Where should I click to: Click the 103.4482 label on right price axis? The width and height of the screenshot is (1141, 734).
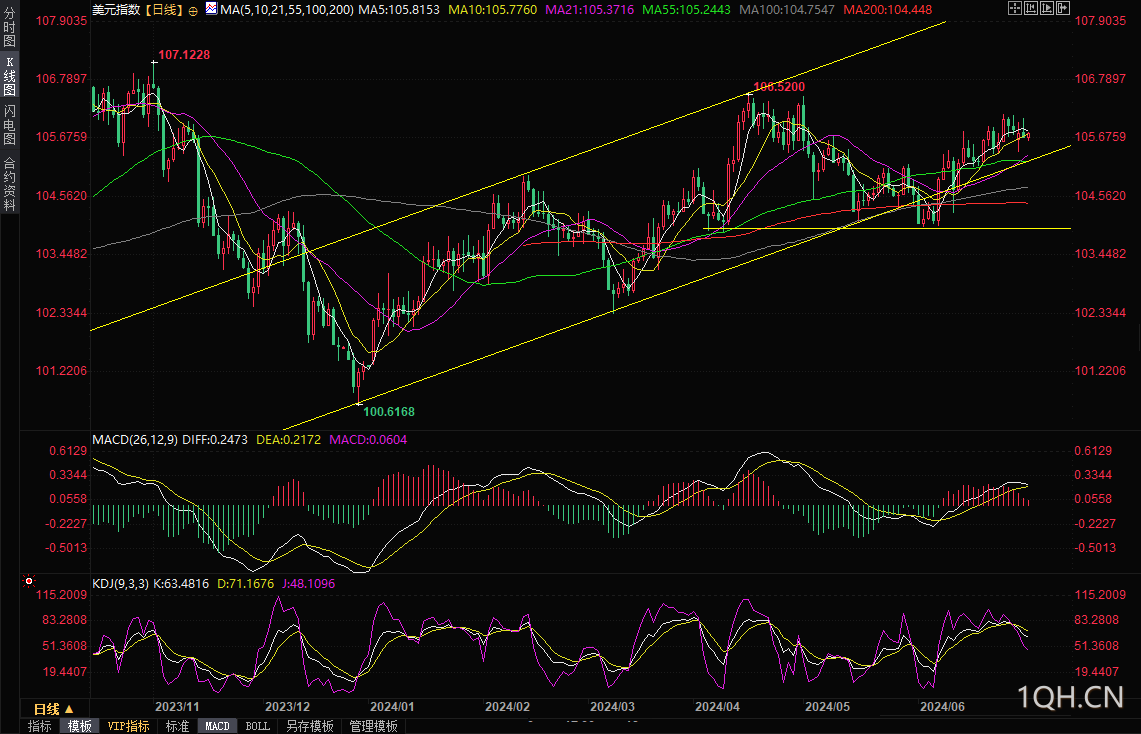pos(1100,254)
